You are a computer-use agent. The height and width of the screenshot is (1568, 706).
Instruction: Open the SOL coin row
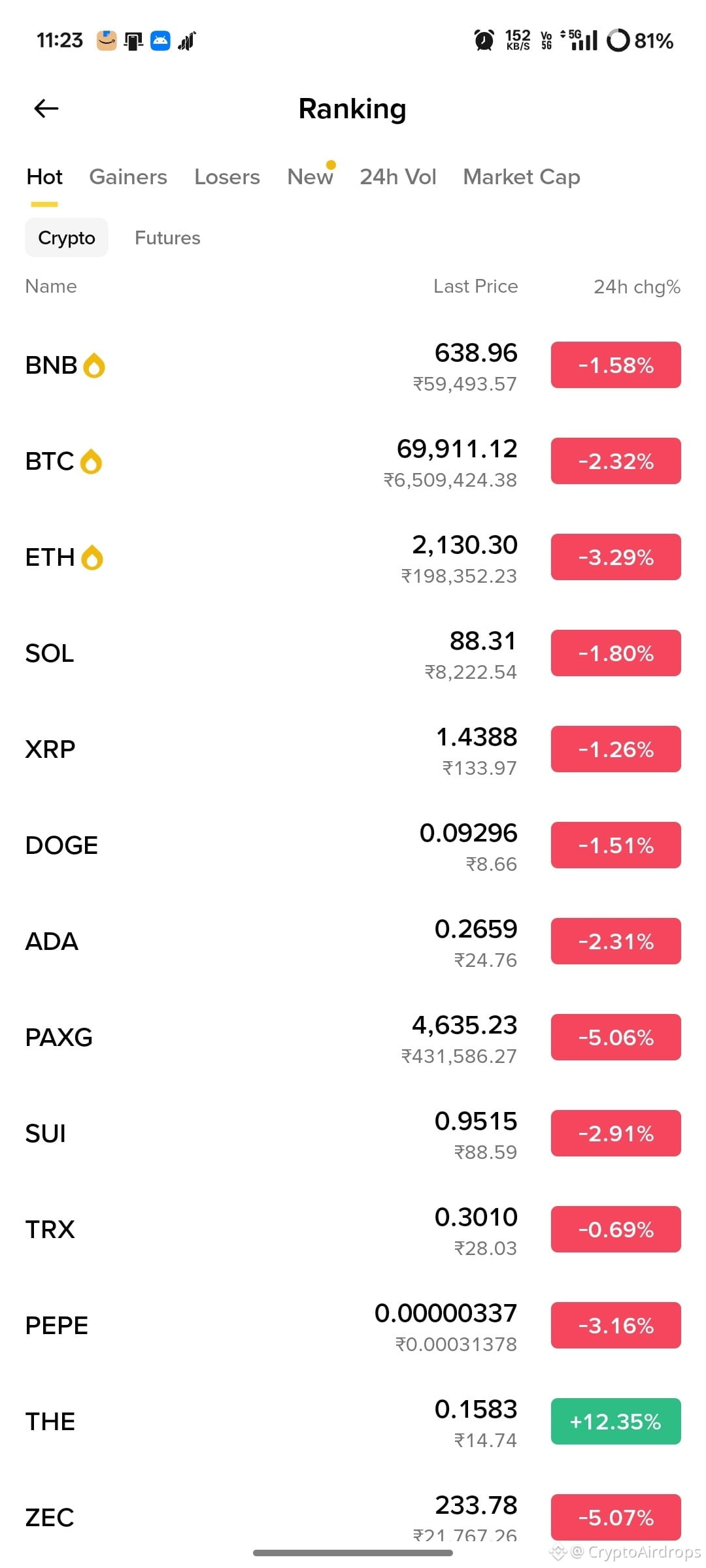(353, 653)
